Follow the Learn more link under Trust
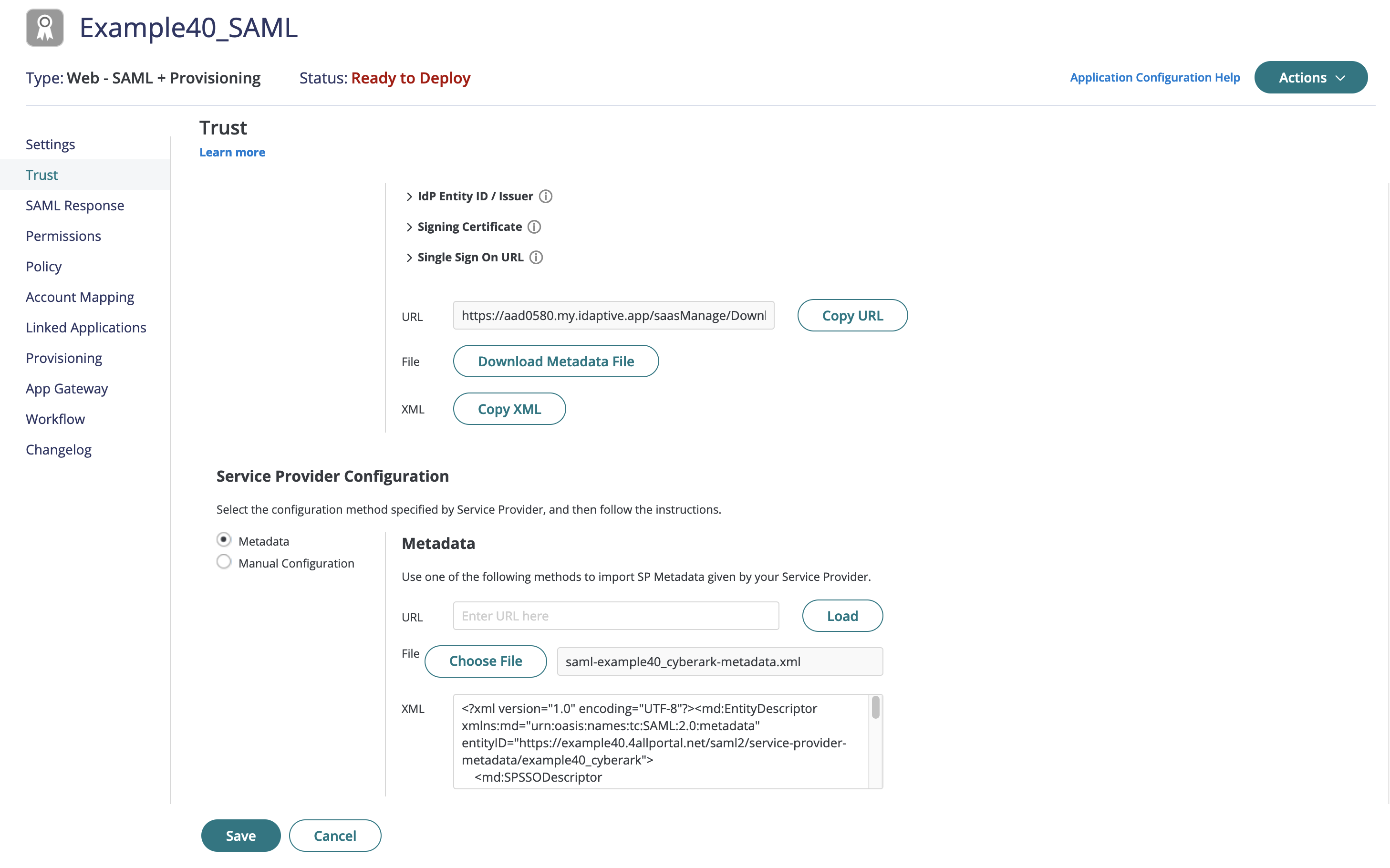Screen dimensions: 1390x868 [232, 152]
